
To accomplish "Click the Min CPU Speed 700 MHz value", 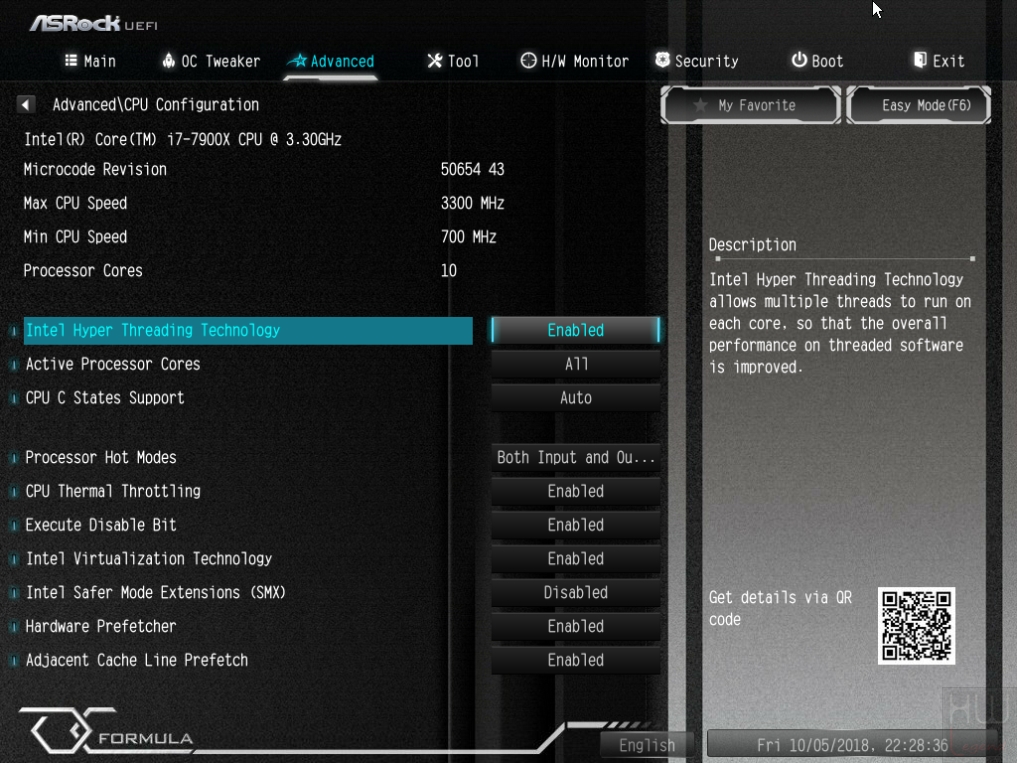I will click(x=468, y=237).
